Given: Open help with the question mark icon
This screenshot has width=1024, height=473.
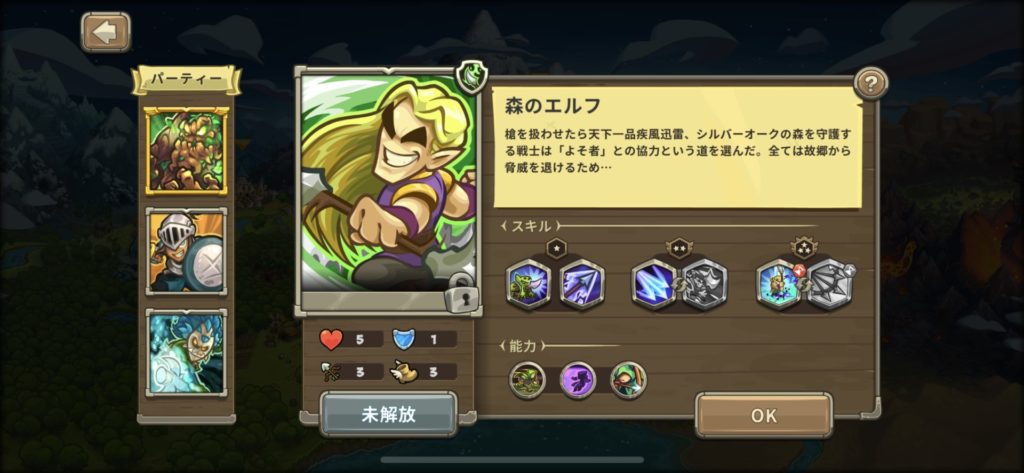Looking at the screenshot, I should coord(871,83).
